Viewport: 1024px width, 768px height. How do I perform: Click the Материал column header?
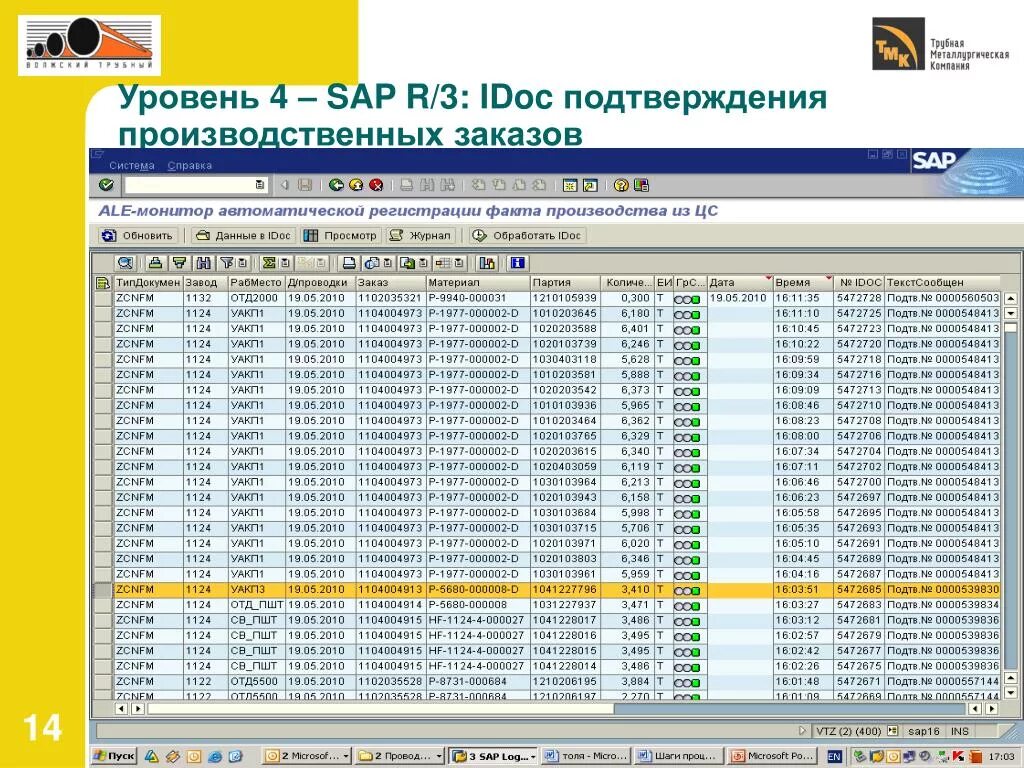click(x=478, y=283)
